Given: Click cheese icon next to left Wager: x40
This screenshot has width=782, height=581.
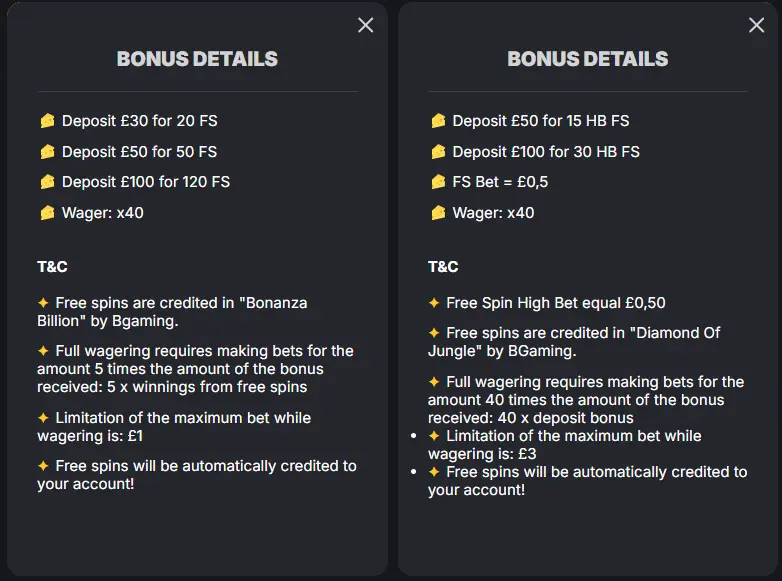Looking at the screenshot, I should [47, 213].
